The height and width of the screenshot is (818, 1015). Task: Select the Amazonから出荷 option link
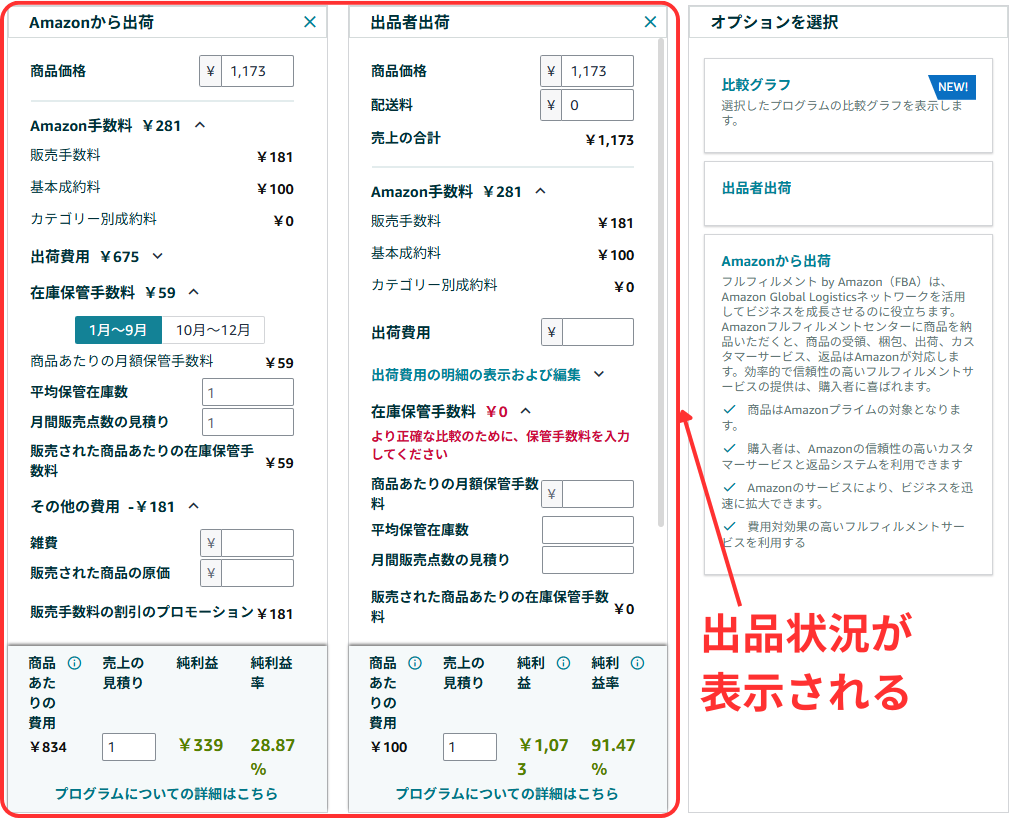(x=776, y=261)
